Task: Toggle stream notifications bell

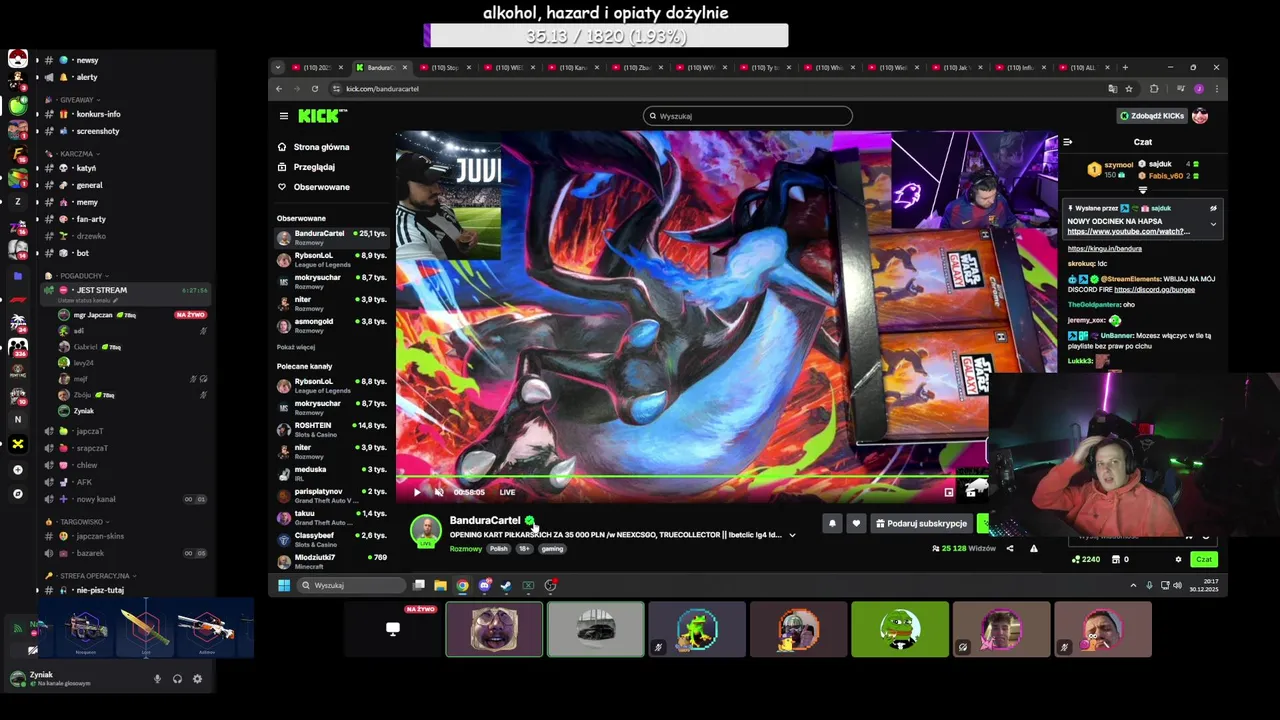Action: point(832,523)
